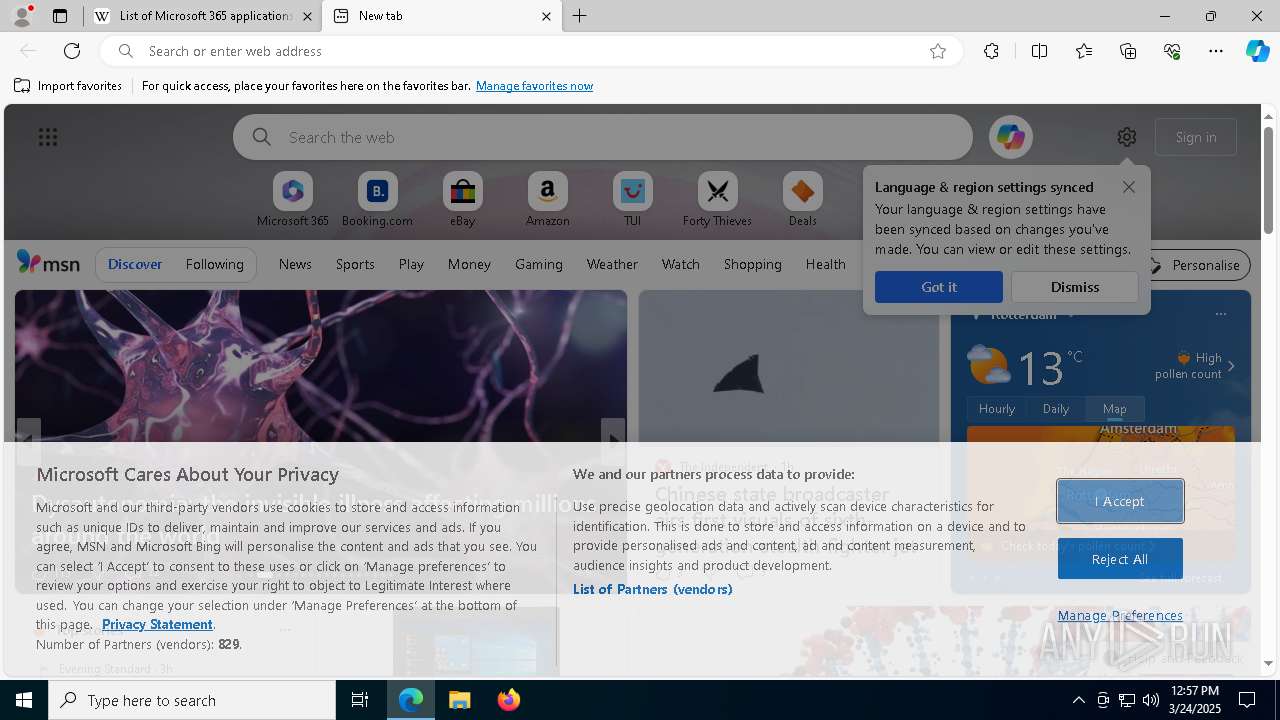Open the Weather menu item
1280x720 pixels.
click(x=612, y=264)
